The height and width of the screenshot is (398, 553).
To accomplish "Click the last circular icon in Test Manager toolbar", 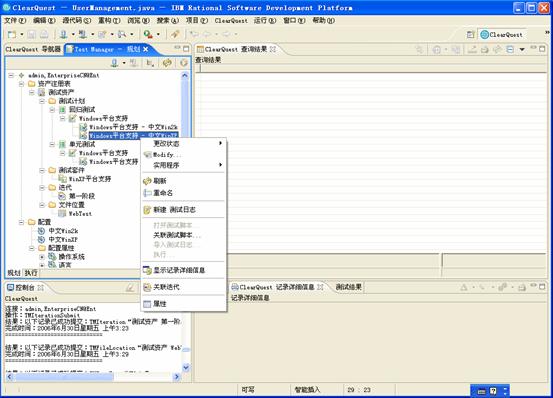I will (183, 63).
